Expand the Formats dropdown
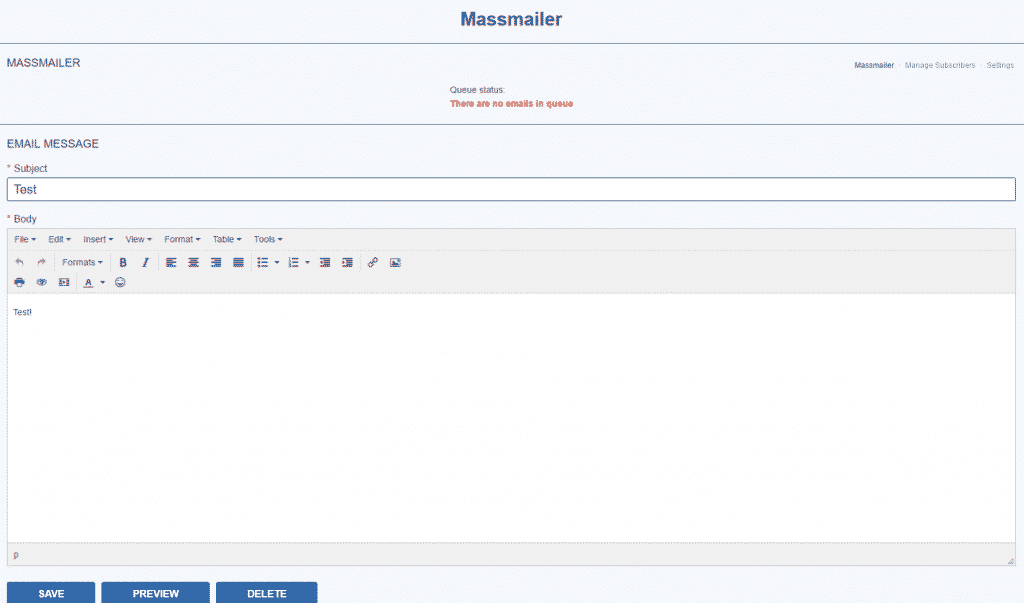Screen dimensions: 1024x603 pyautogui.click(x=82, y=263)
